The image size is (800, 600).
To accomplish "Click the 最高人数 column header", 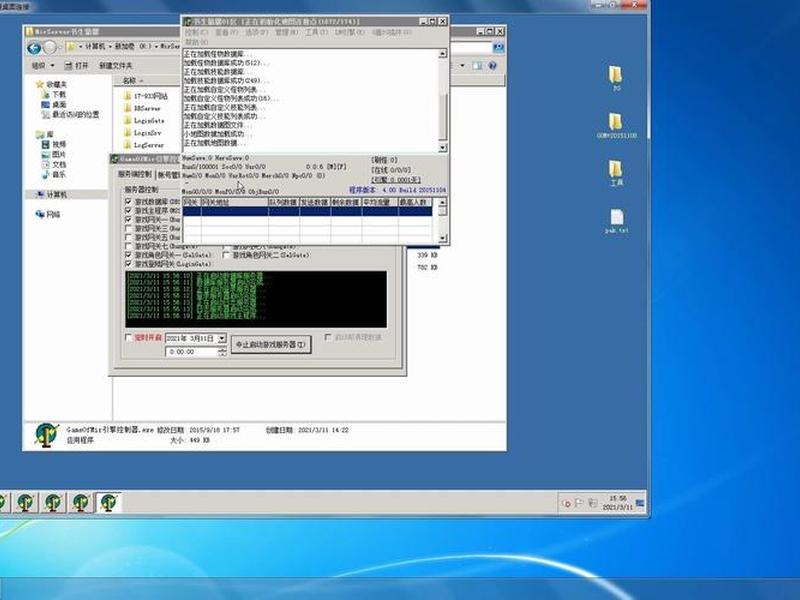I will point(415,203).
